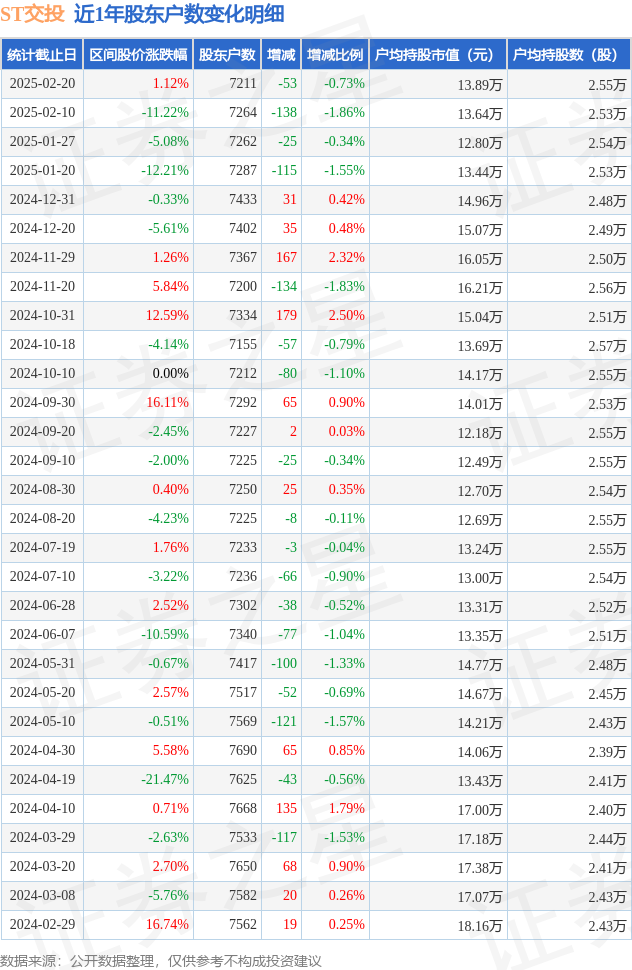Click the ST交投 stock name in title
Viewport: 632px width, 970px height.
point(33,14)
